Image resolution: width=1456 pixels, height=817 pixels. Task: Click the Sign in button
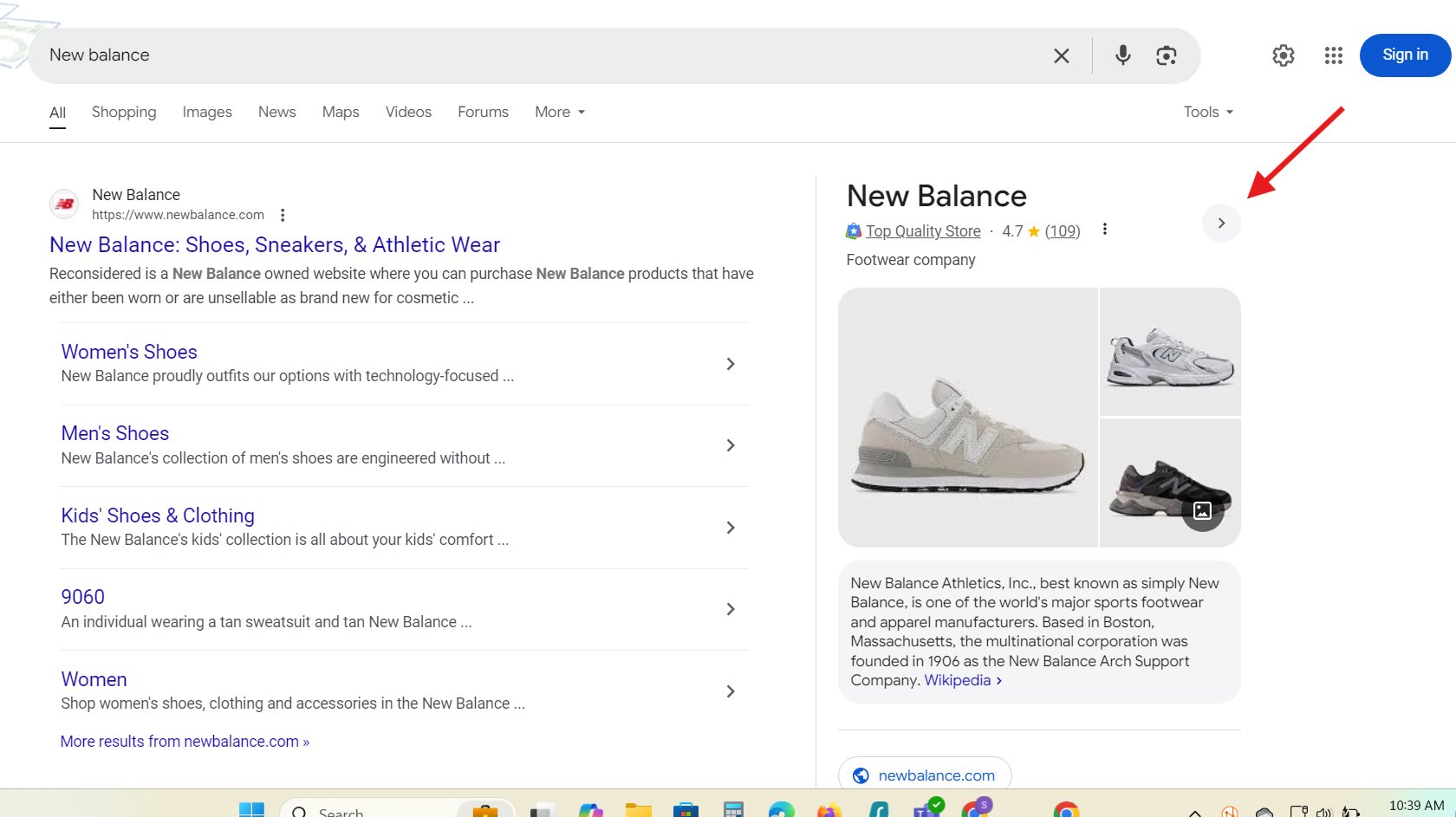click(1405, 55)
